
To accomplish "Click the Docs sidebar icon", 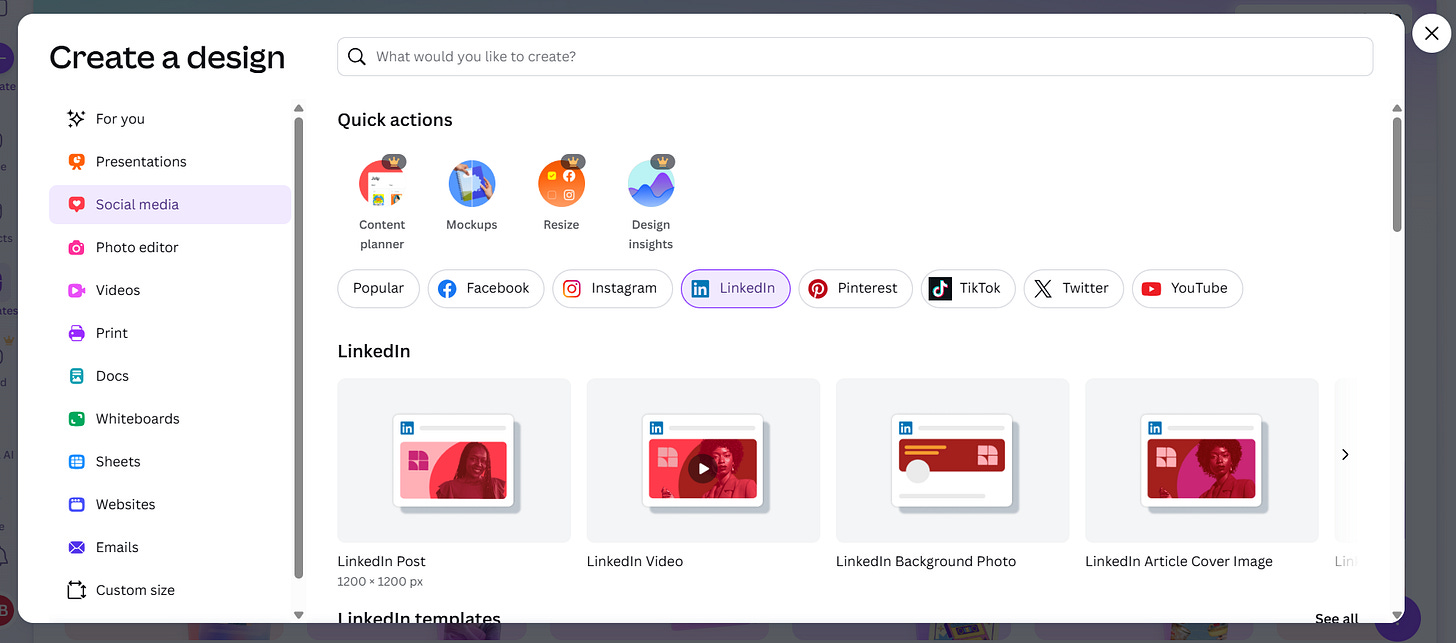I will point(76,376).
